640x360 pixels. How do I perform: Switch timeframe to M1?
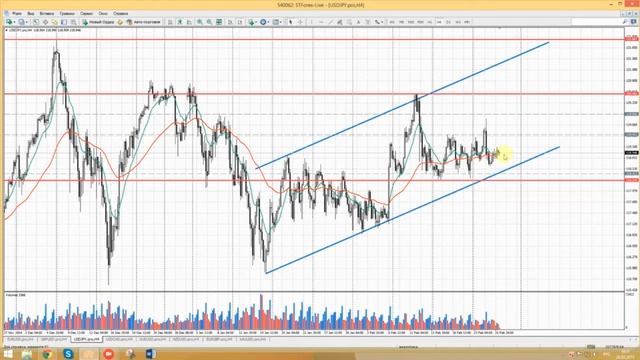click(x=392, y=22)
